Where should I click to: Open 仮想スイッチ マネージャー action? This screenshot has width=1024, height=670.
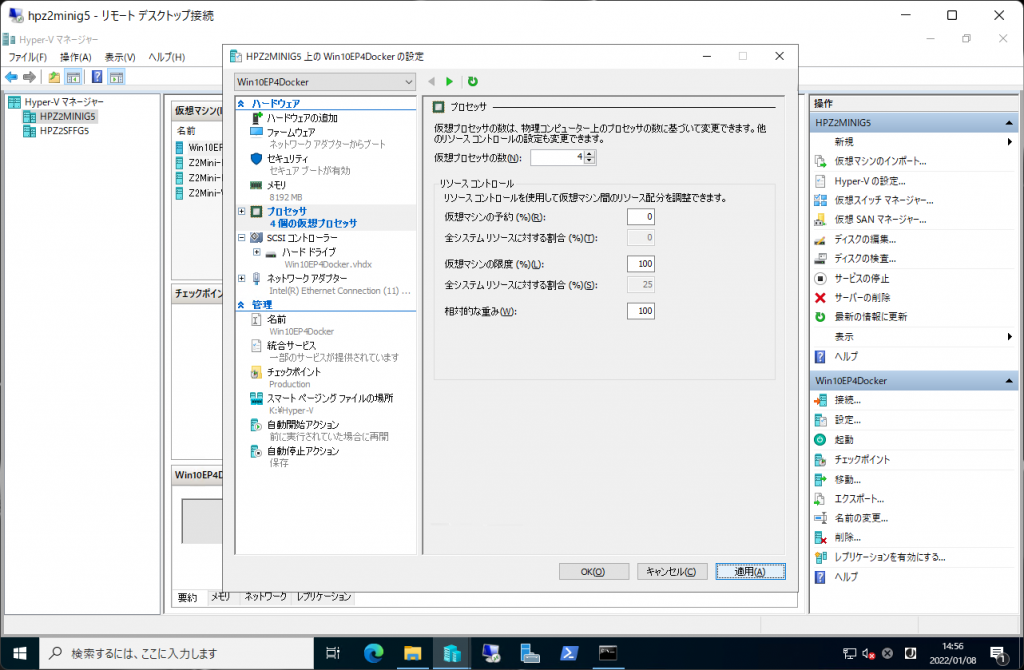click(884, 200)
